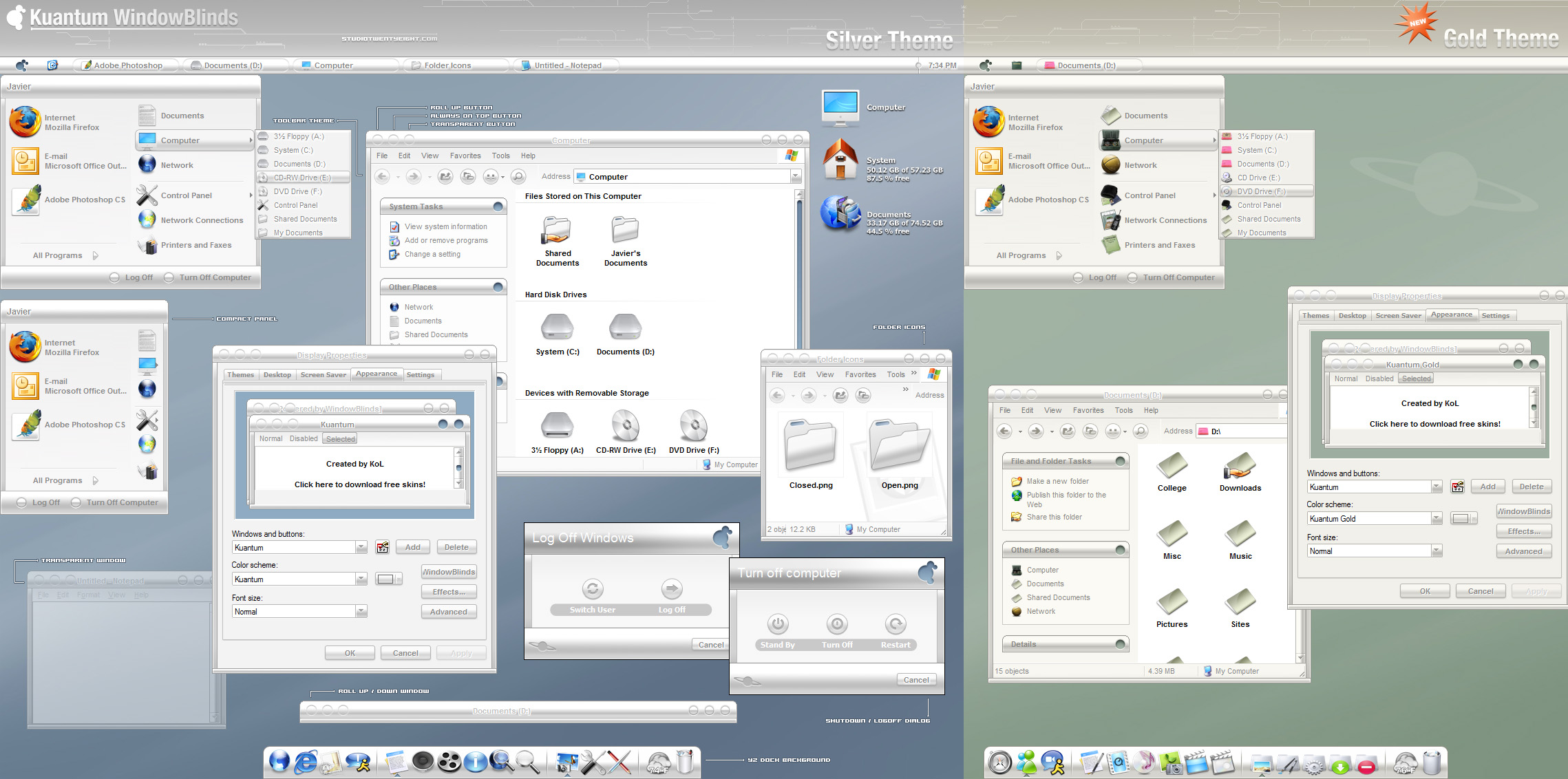Click Internet Explorer icon in silver dock
This screenshot has height=779, width=1568.
306,762
